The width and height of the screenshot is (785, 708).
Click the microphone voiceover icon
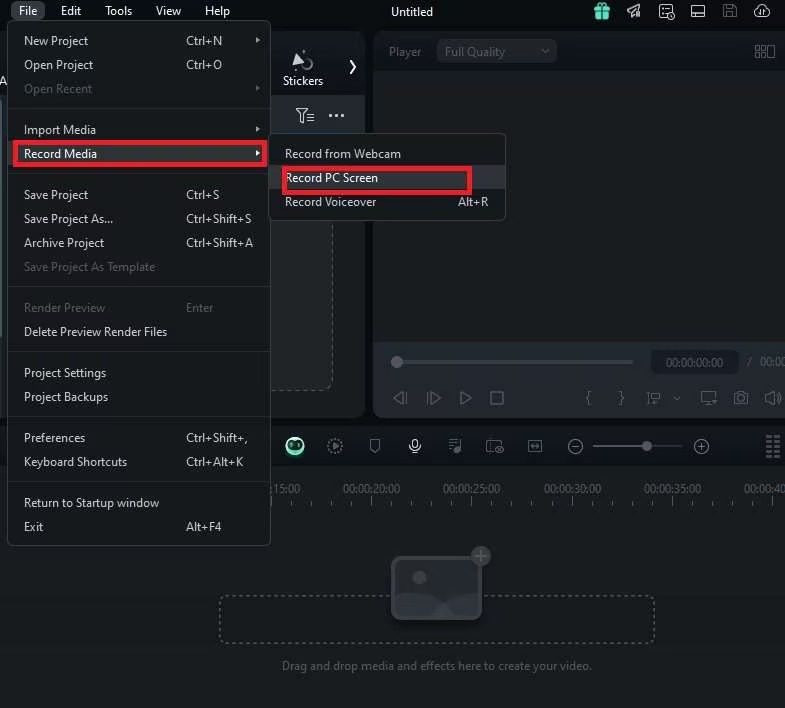tap(415, 446)
